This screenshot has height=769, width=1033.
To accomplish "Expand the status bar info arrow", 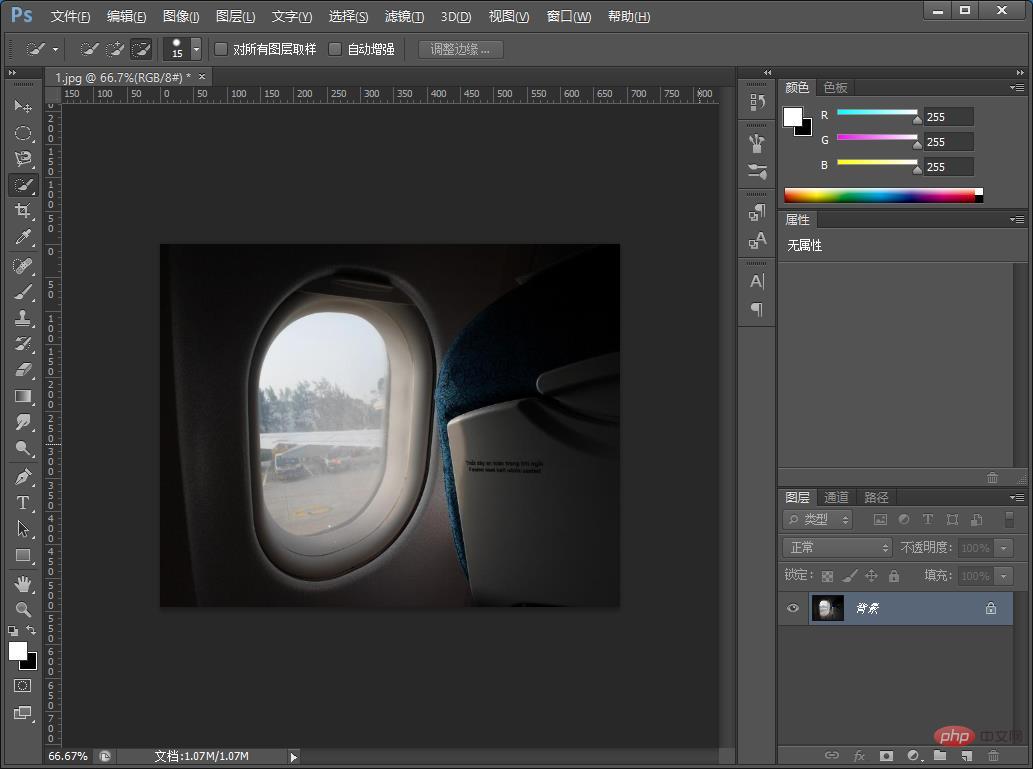I will [294, 757].
